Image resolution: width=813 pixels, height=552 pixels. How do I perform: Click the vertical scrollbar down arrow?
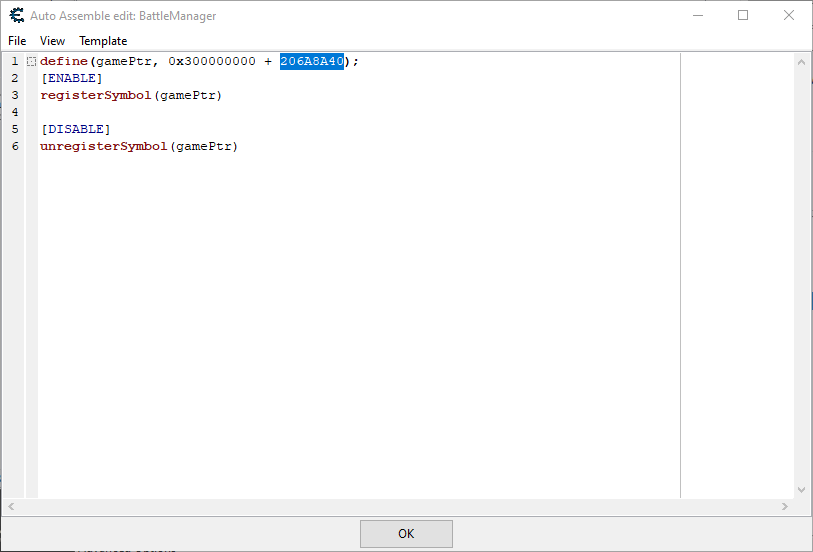coord(801,489)
